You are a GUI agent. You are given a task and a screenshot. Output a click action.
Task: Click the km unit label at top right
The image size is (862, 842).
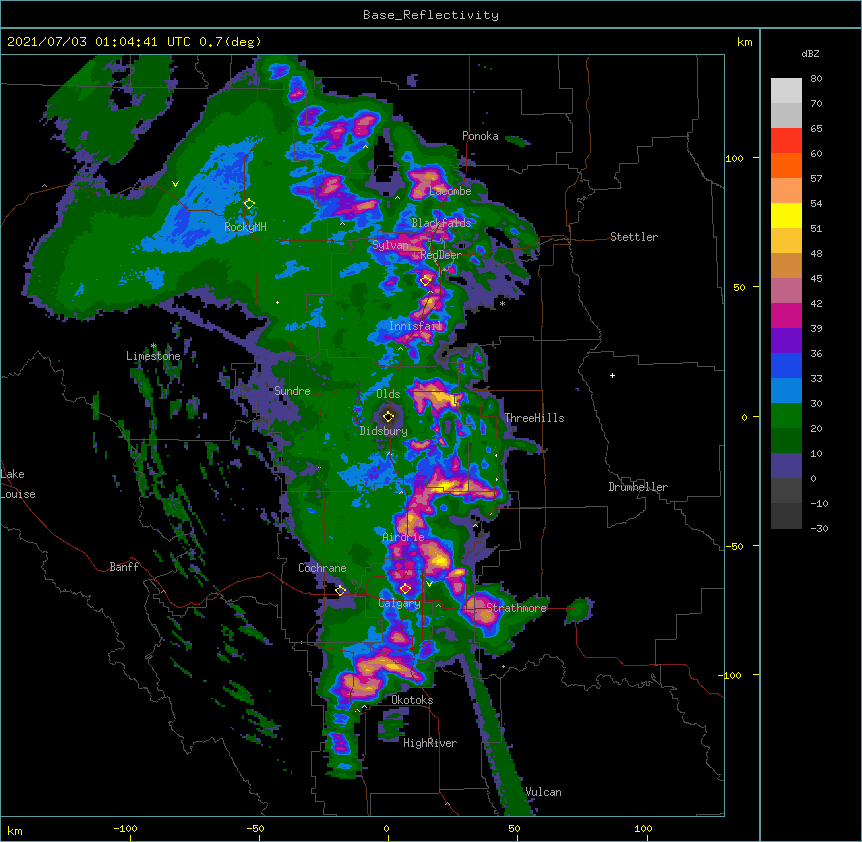point(744,42)
